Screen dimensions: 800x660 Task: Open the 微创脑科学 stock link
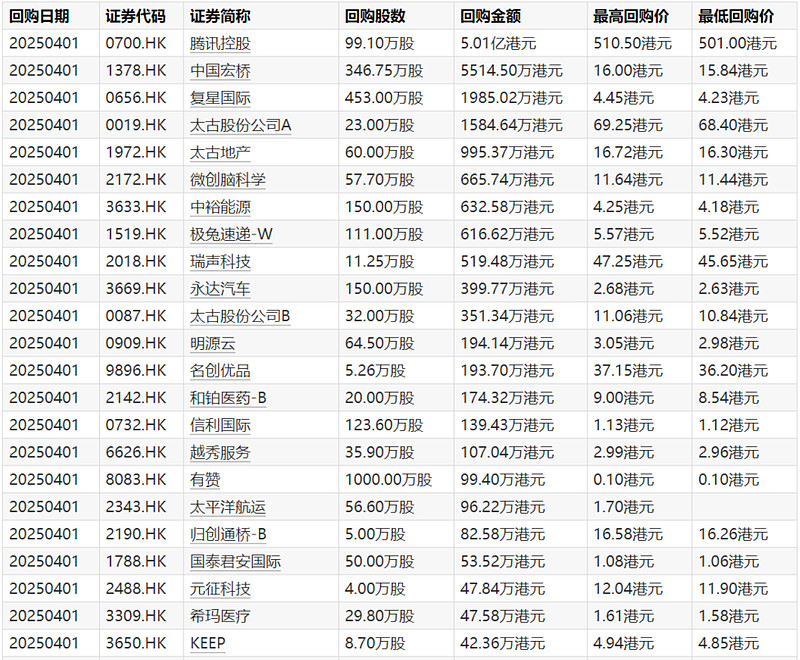pos(228,180)
